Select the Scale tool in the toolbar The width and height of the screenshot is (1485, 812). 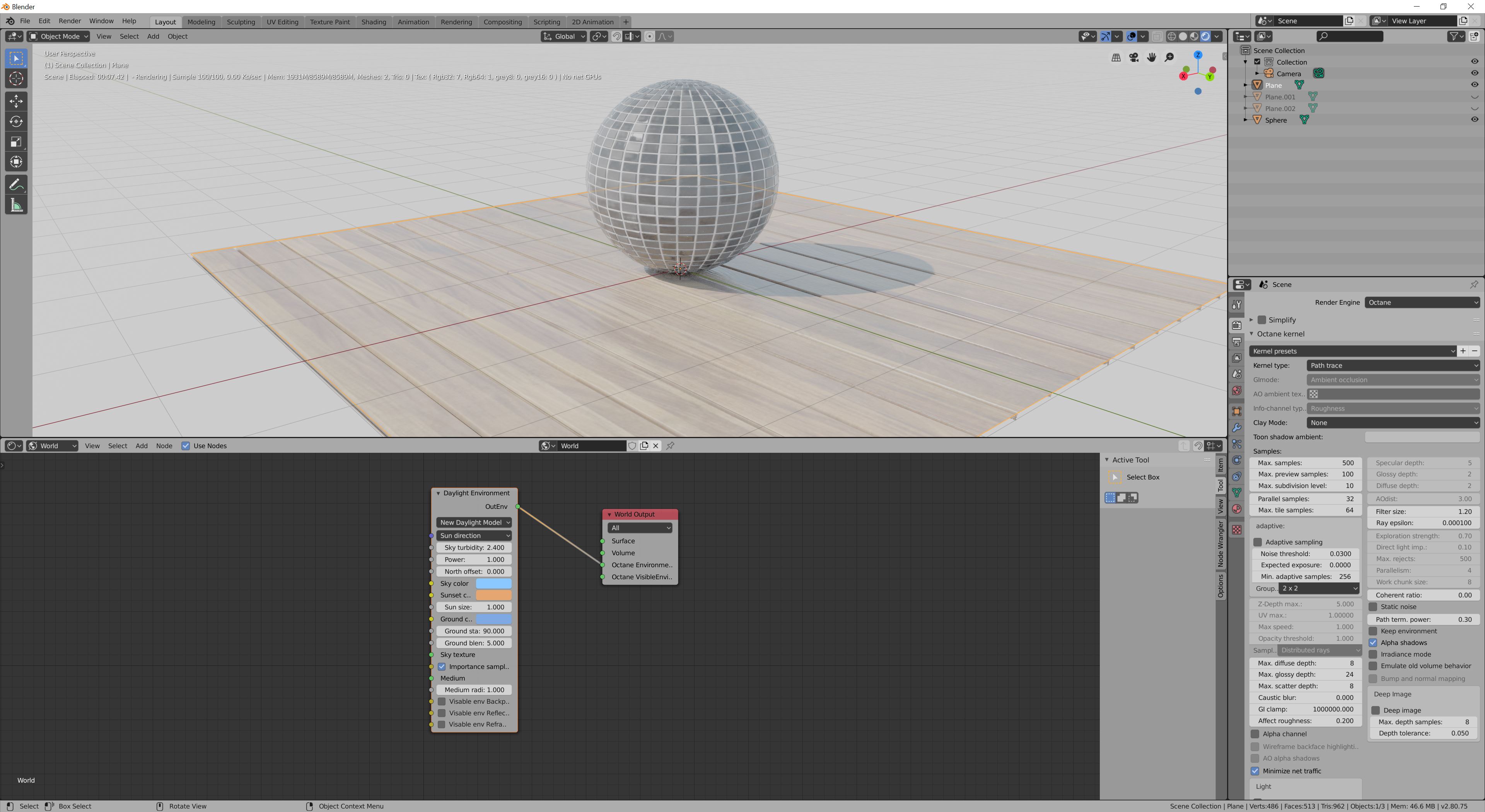(16, 142)
